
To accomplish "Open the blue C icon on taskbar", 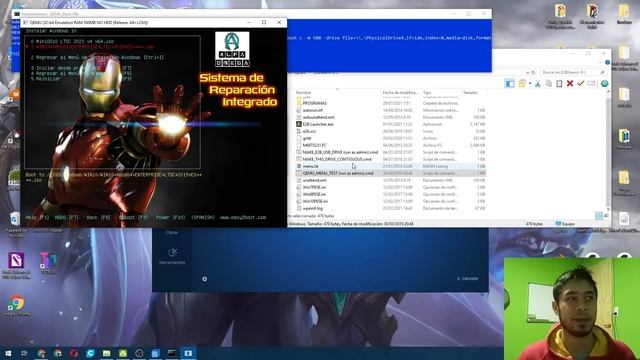I will click(90, 353).
